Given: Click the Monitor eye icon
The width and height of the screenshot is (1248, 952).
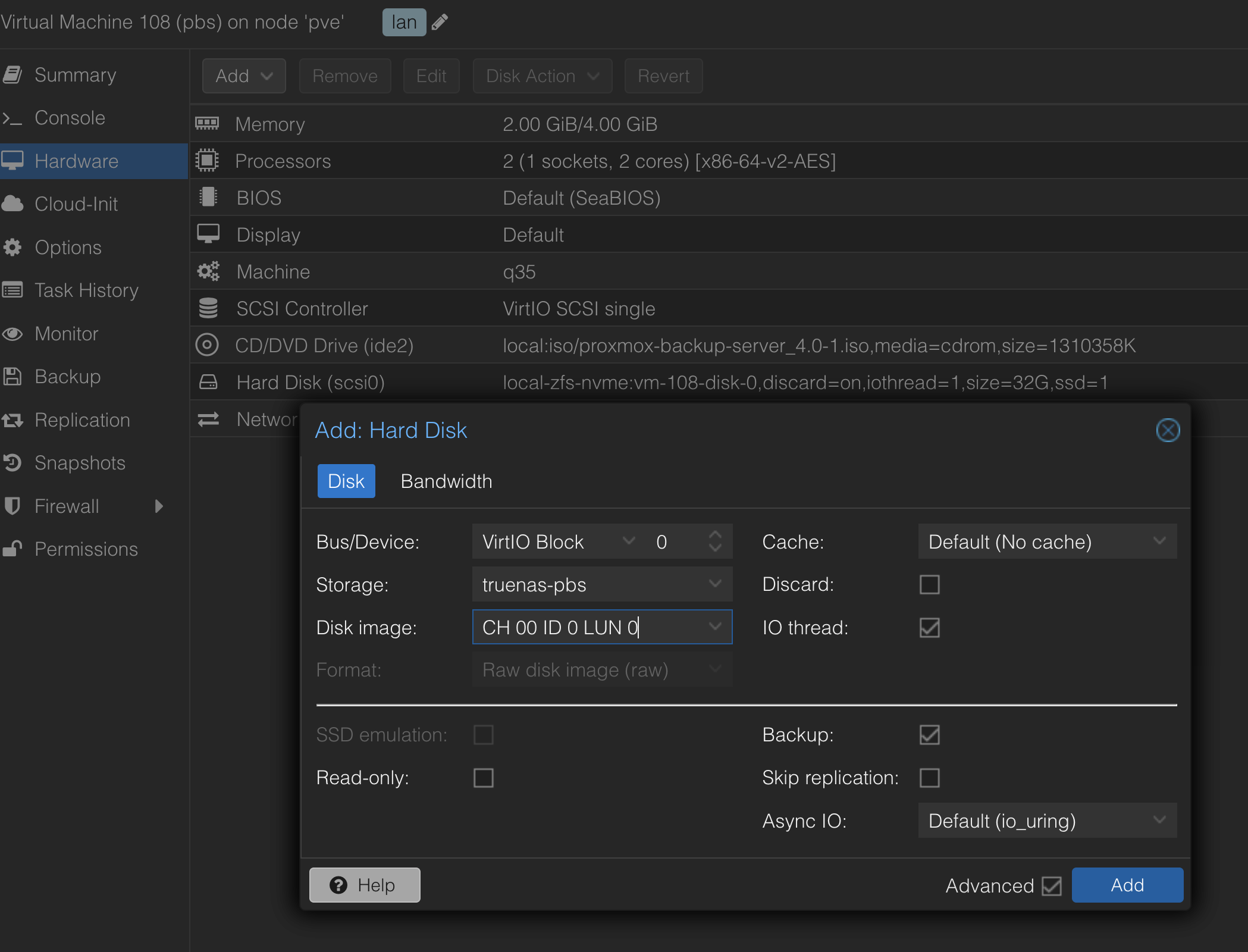Looking at the screenshot, I should coord(12,334).
